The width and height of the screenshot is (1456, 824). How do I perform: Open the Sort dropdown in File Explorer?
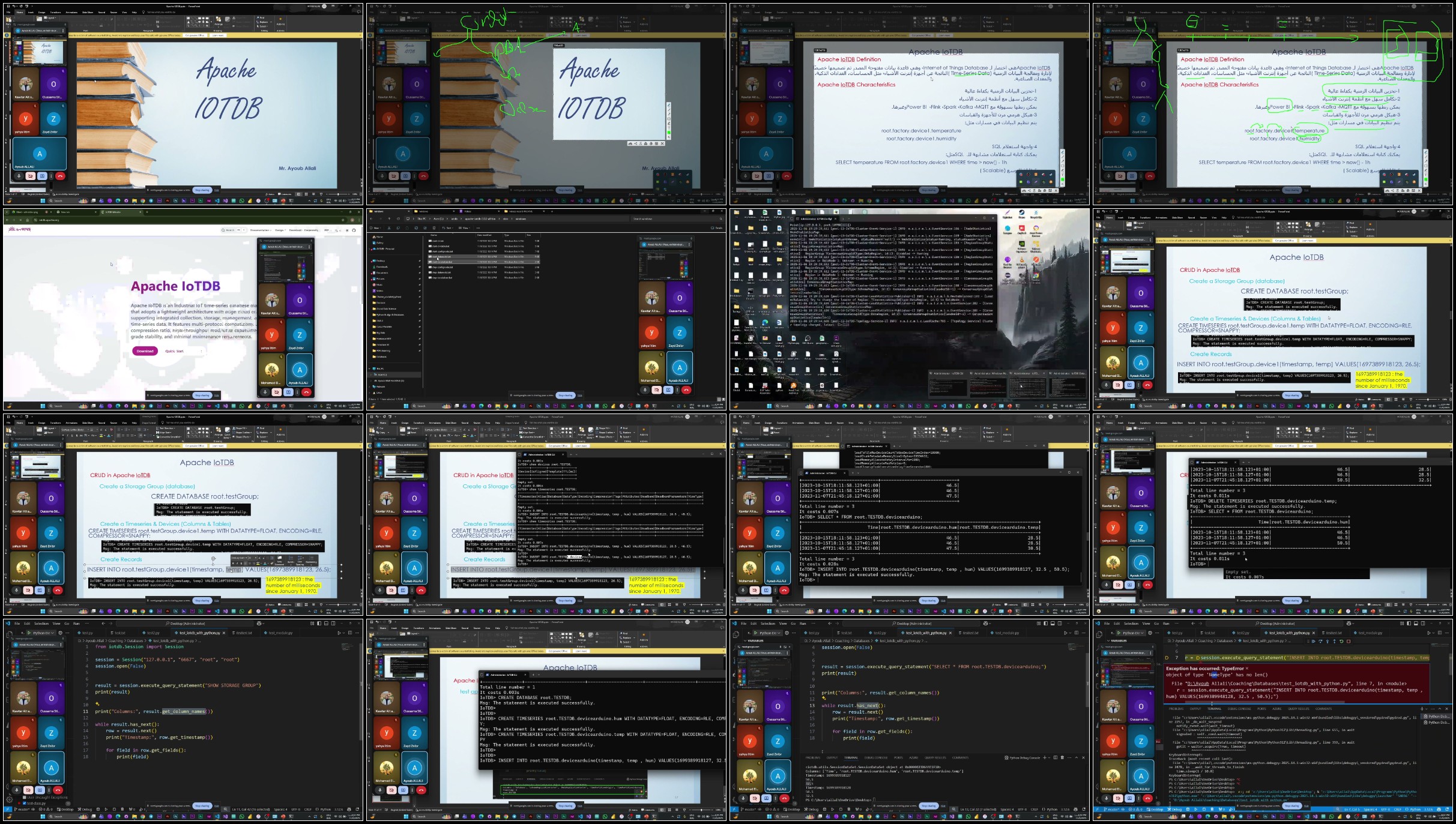pyautogui.click(x=447, y=228)
